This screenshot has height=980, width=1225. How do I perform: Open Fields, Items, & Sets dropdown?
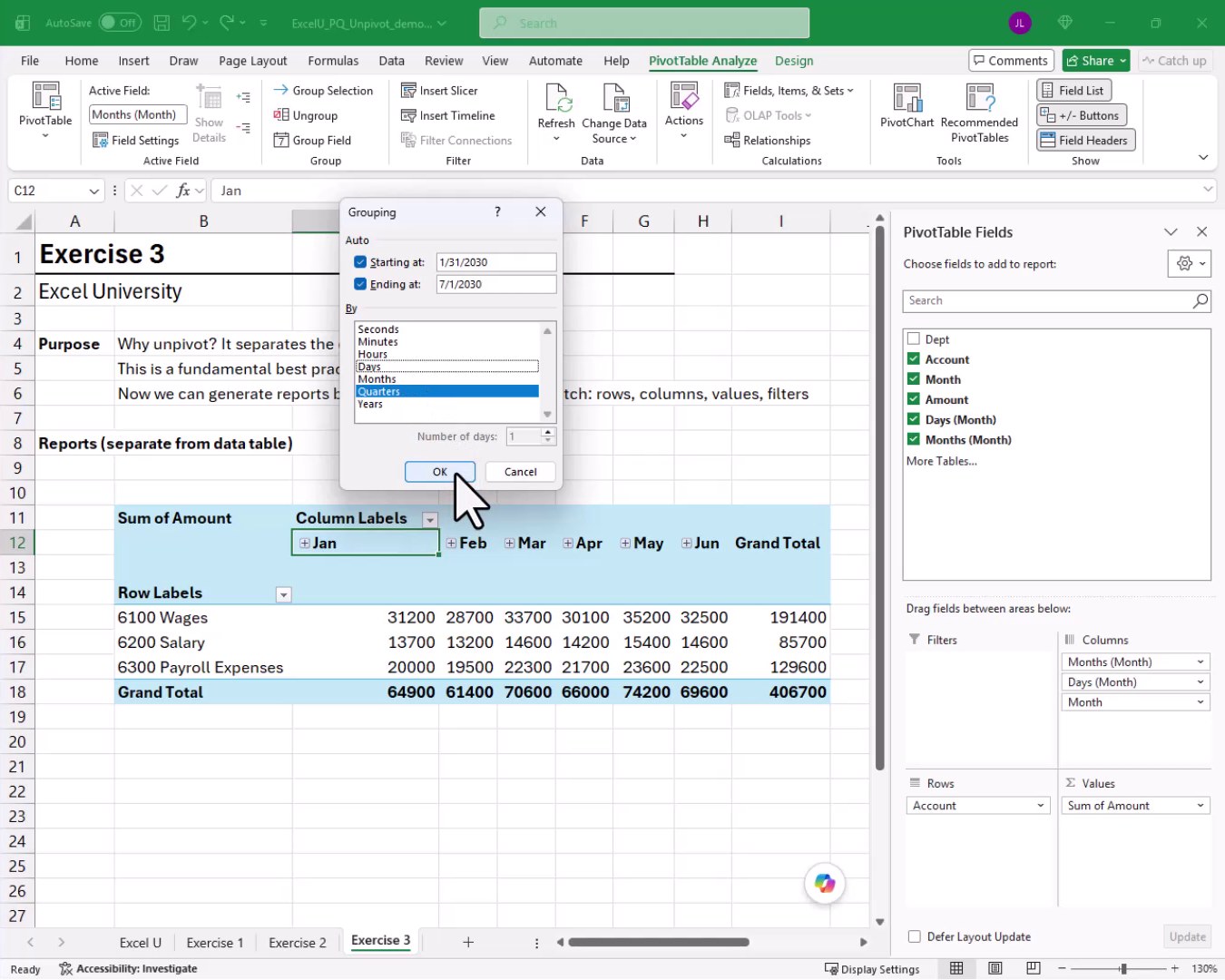coord(789,91)
